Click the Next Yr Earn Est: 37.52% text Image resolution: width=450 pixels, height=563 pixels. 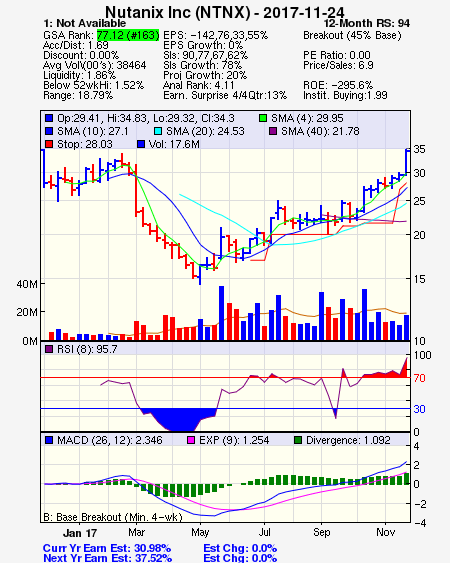click(107, 558)
